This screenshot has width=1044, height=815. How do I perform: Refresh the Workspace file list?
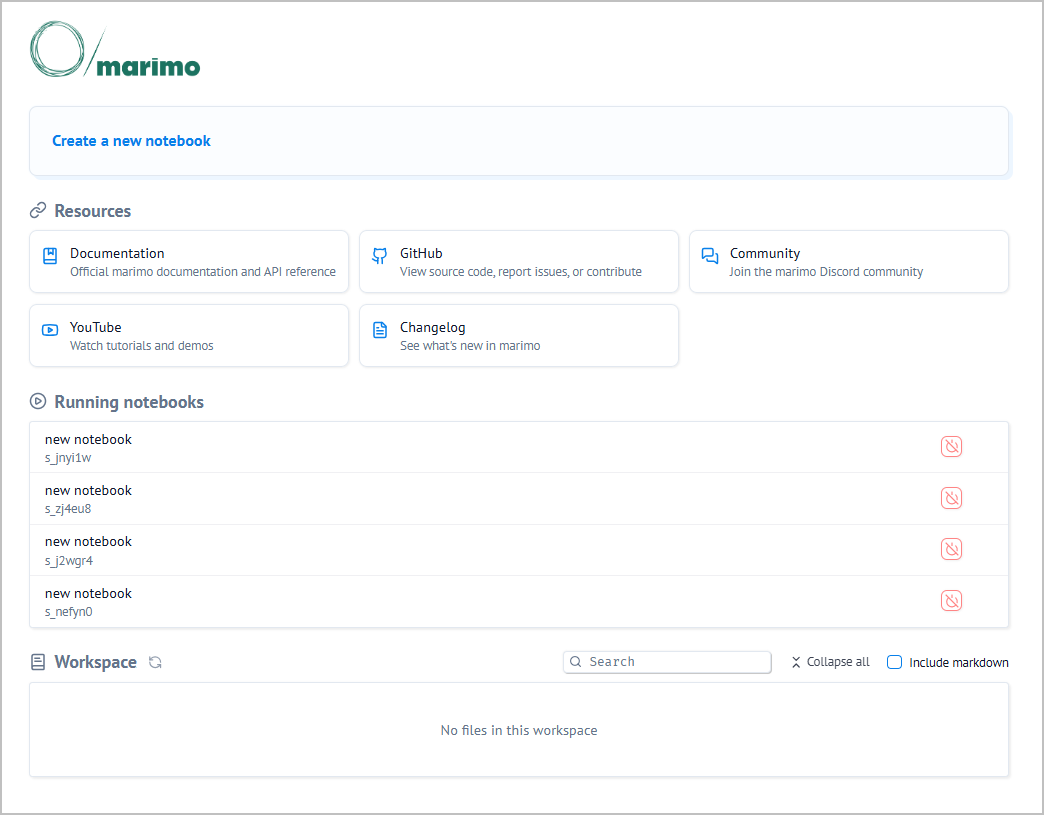point(155,662)
